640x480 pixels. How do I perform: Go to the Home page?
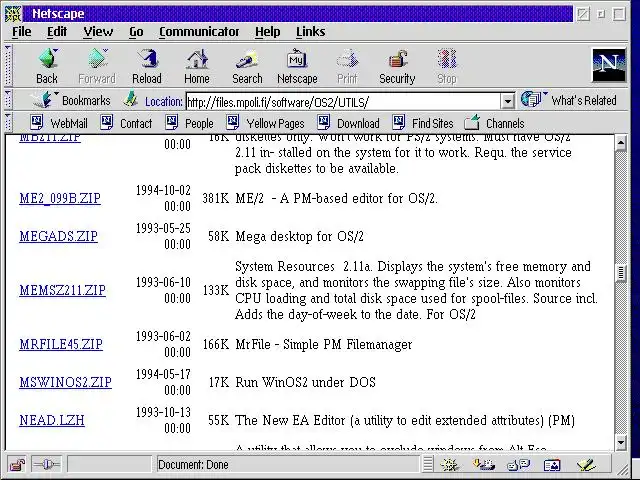[x=197, y=67]
